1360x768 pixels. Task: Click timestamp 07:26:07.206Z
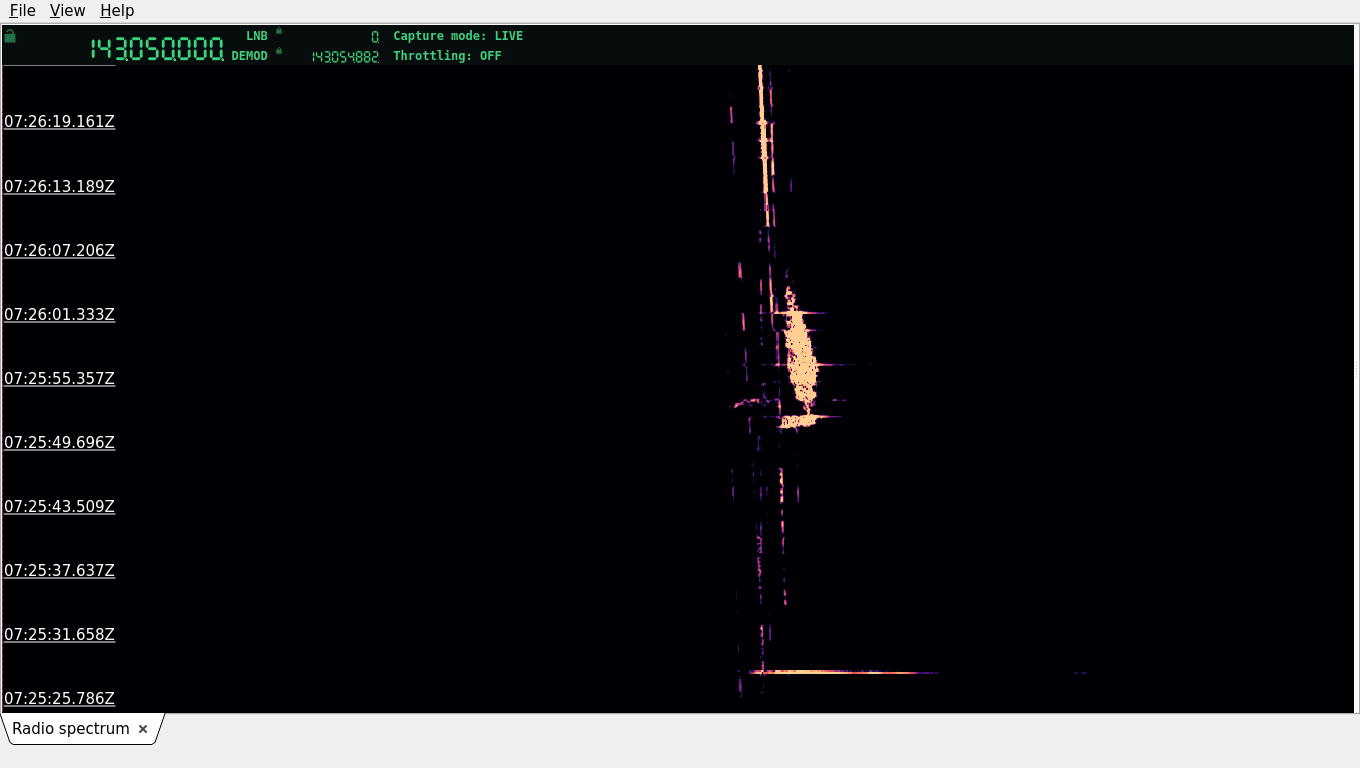tap(59, 250)
